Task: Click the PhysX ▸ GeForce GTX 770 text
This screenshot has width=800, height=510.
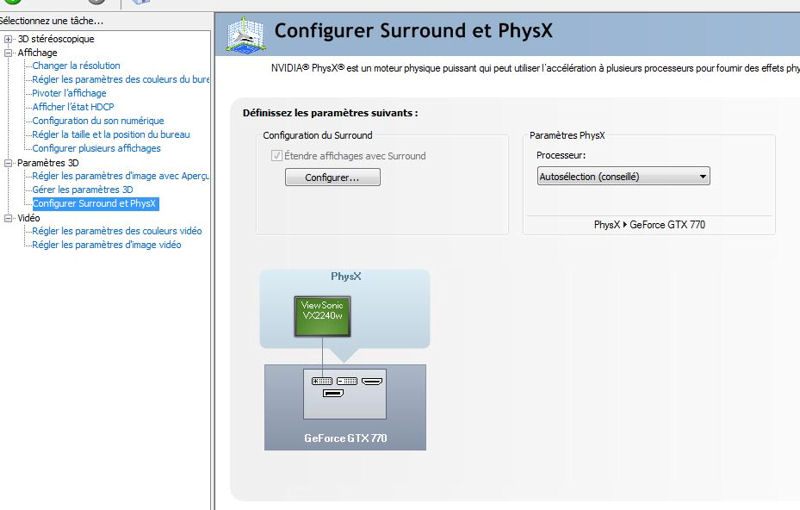Action: tap(649, 224)
